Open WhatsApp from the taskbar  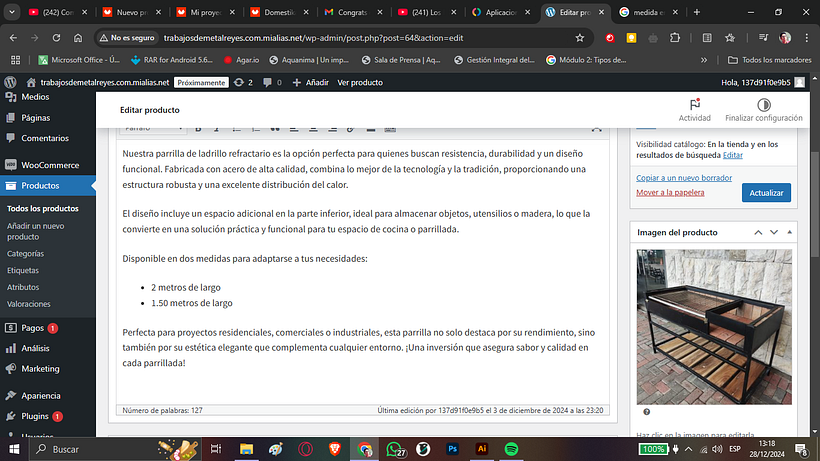point(395,449)
